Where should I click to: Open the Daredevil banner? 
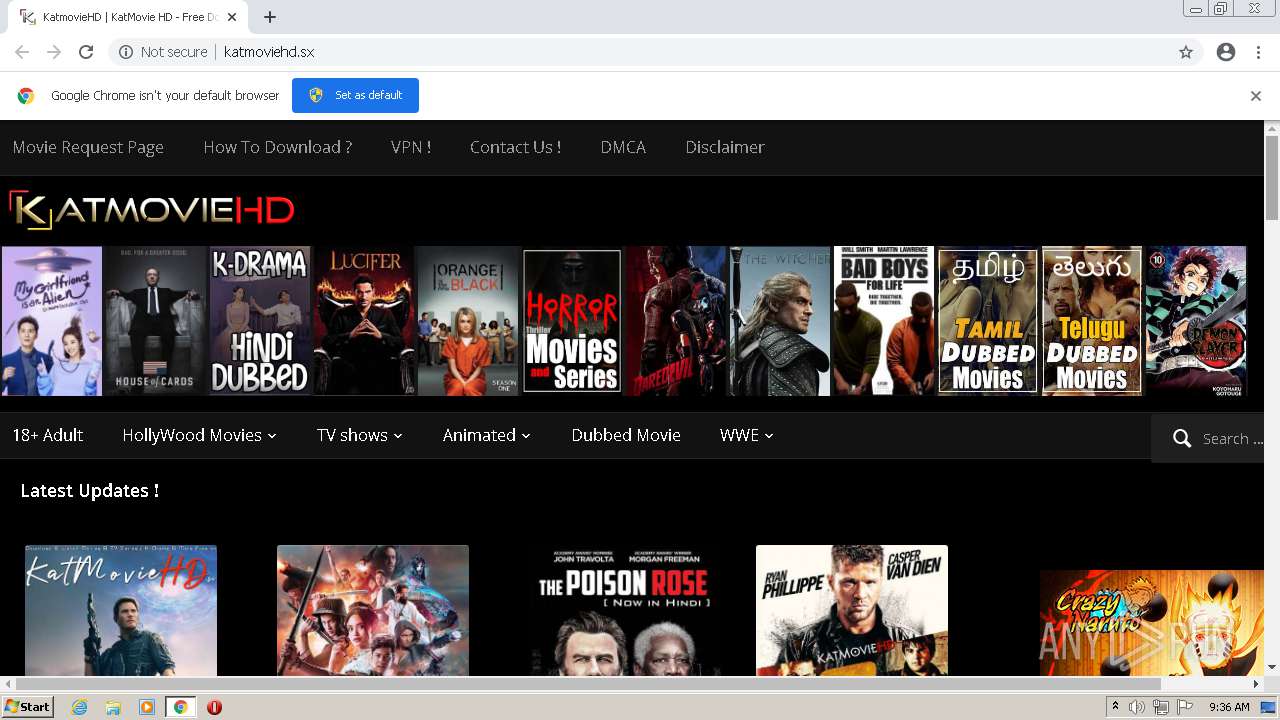click(676, 321)
